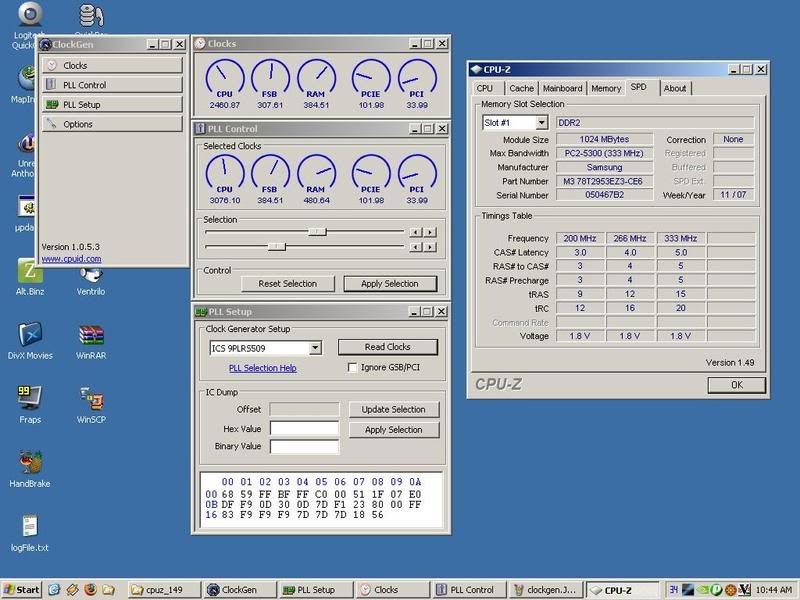Click the right arrow of the upper Selection slider
This screenshot has height=600, width=800.
point(431,232)
